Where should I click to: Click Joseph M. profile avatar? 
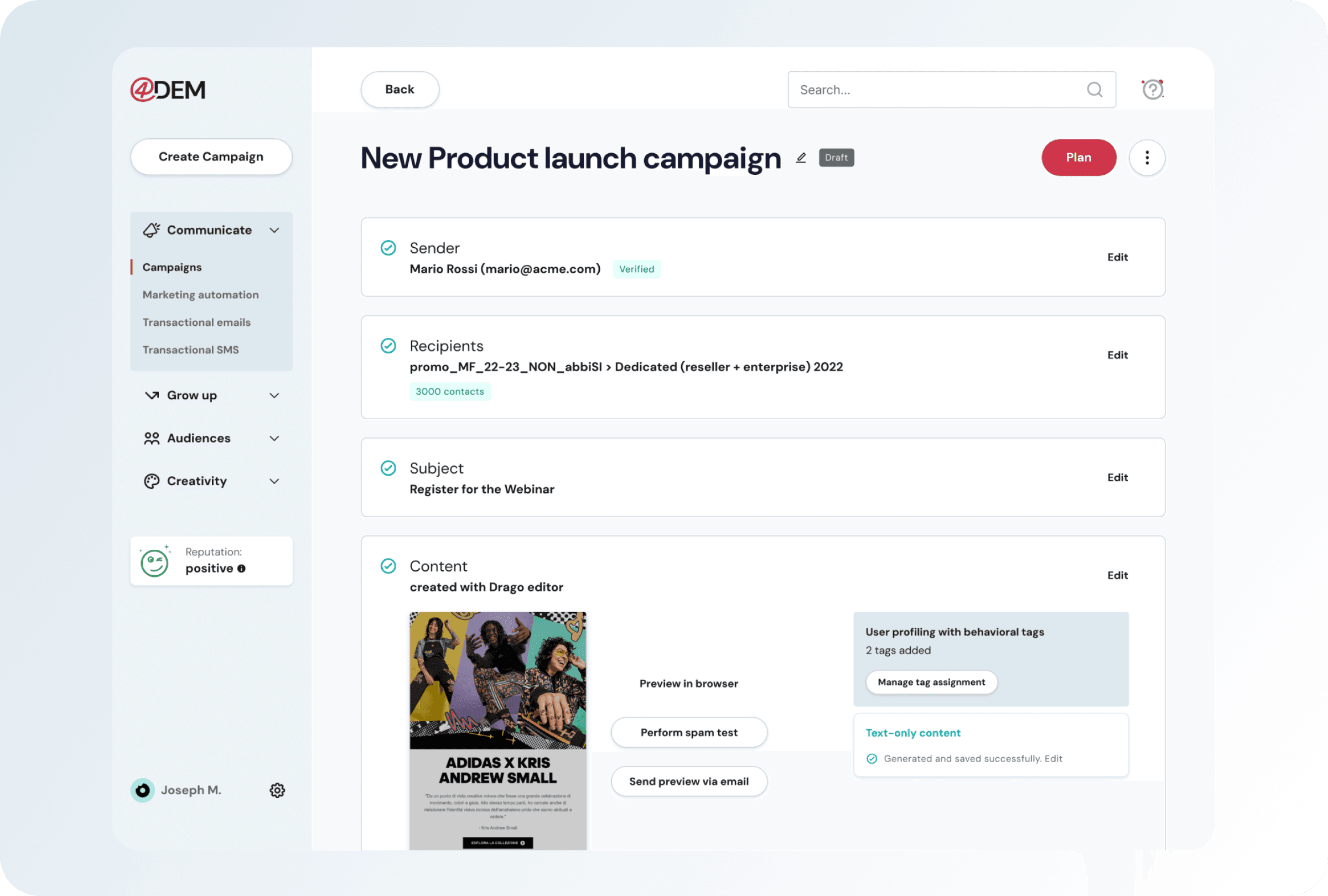tap(142, 790)
